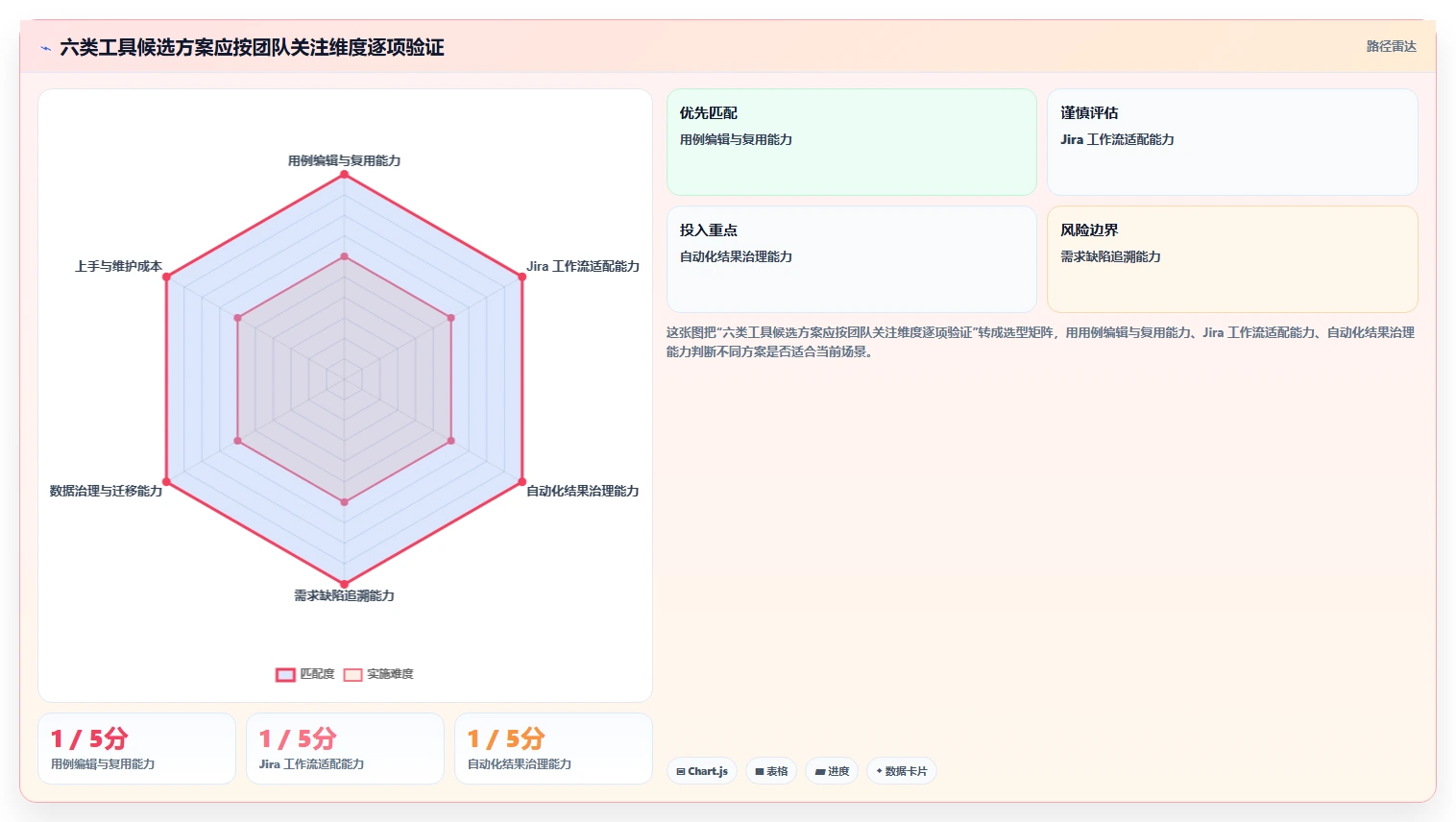Click outer 匹配度 point on 需求缺陷追溯能力 axis
The image size is (1456, 822).
pos(344,584)
